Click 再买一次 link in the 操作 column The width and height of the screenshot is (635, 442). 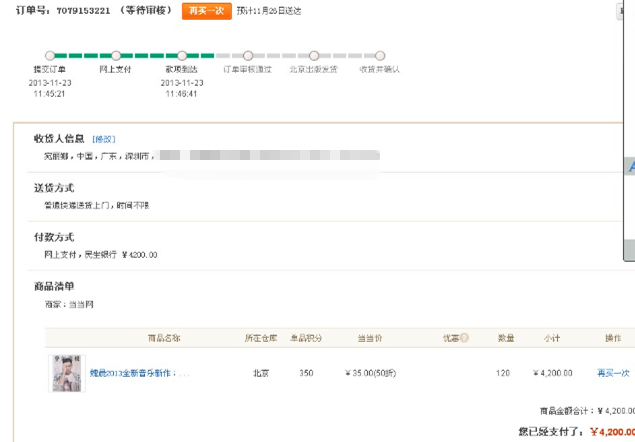613,373
